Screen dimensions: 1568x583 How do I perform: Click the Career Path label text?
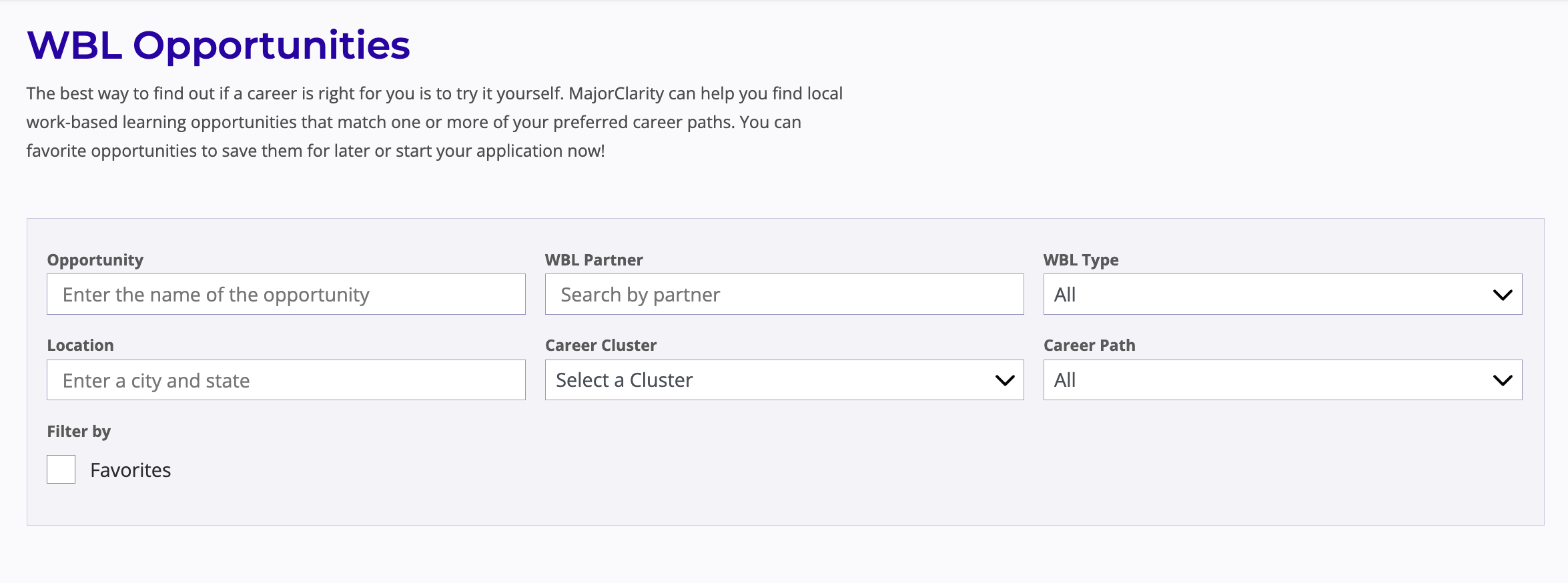click(1089, 346)
